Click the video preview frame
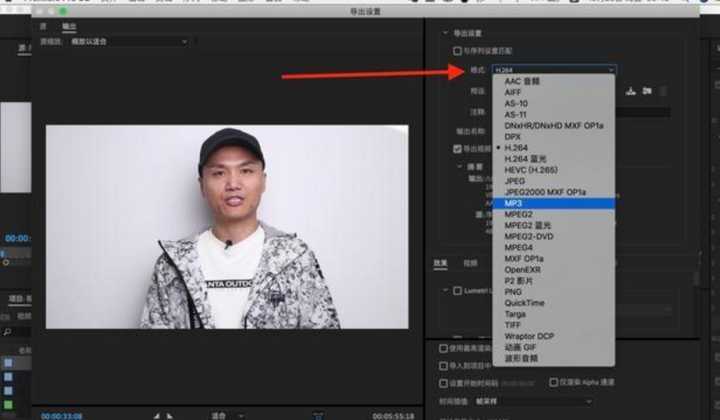This screenshot has width=720, height=420. tap(227, 227)
